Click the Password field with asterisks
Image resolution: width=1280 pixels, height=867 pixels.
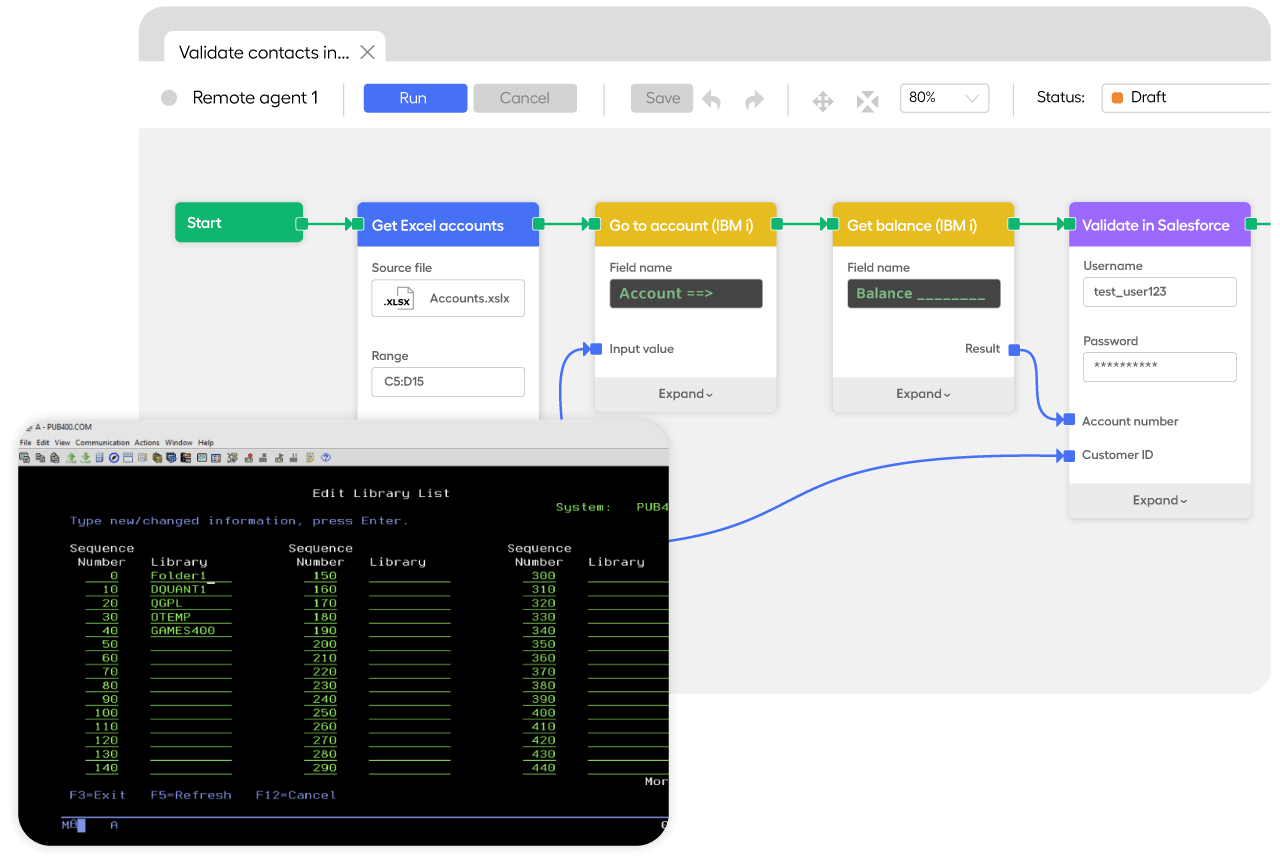1159,366
